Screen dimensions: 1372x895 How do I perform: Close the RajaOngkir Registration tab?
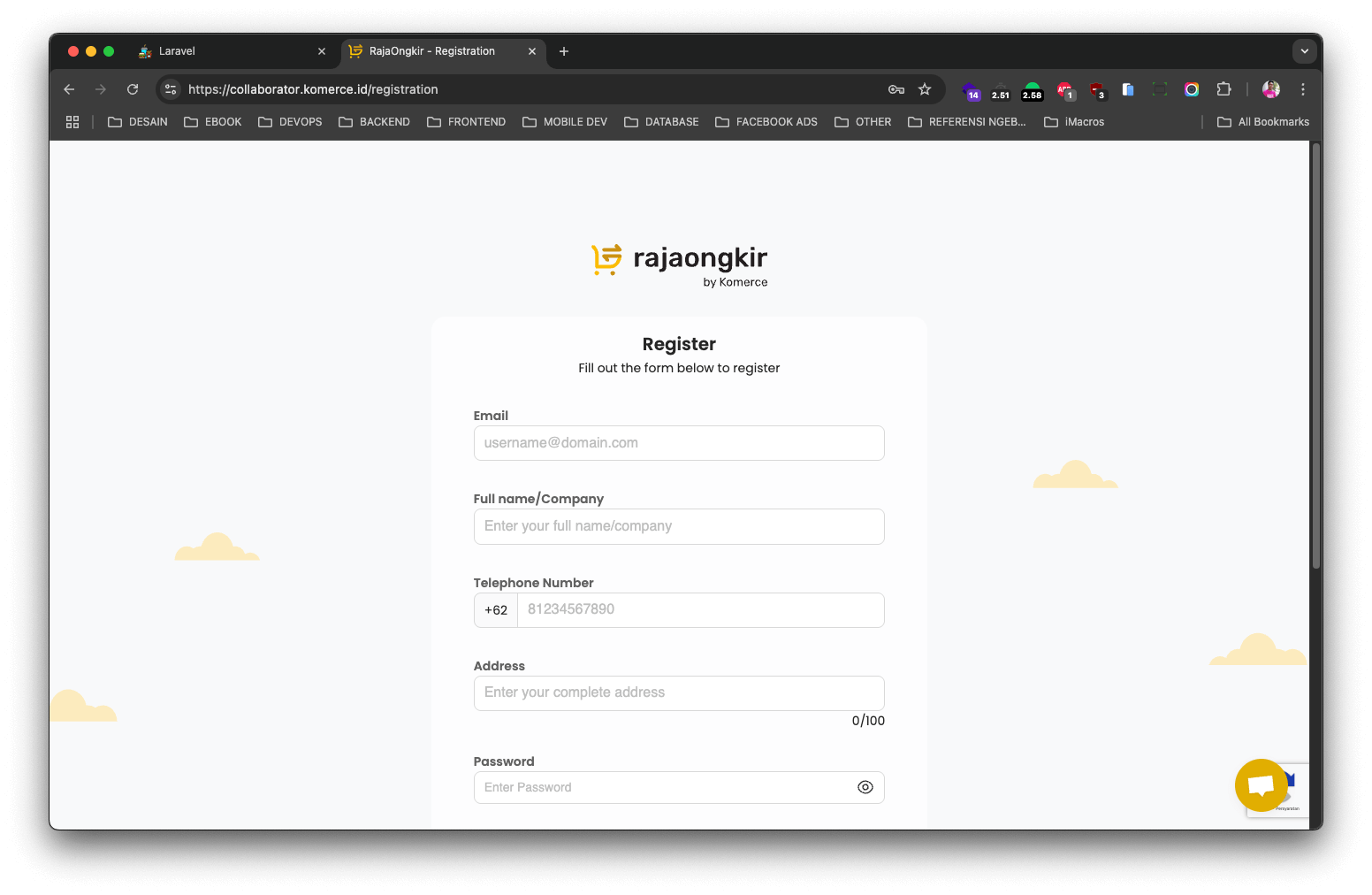point(532,51)
